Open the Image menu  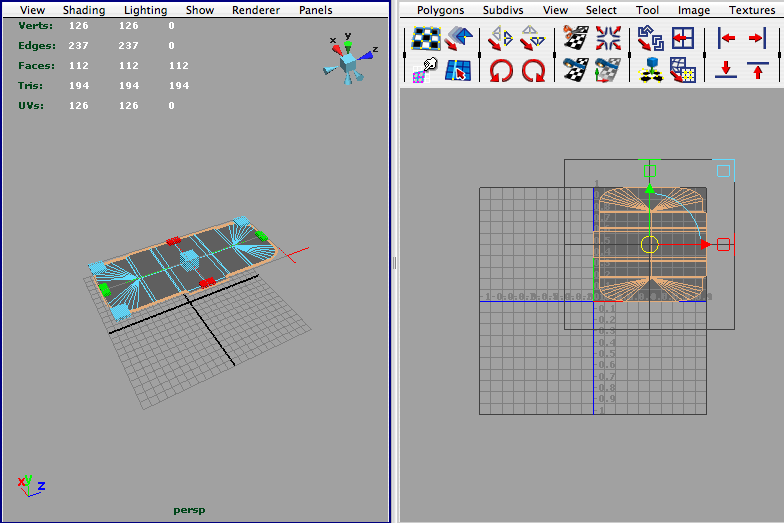(x=694, y=10)
